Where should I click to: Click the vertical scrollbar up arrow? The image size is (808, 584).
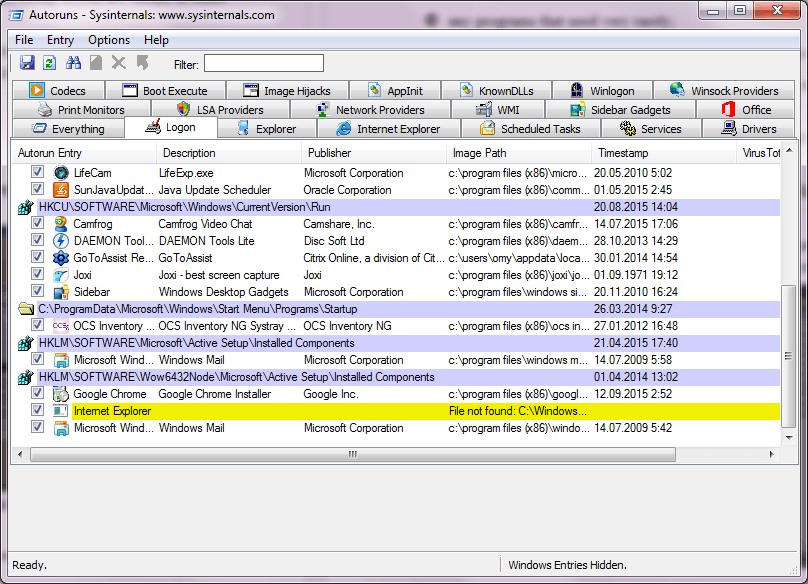coord(789,151)
